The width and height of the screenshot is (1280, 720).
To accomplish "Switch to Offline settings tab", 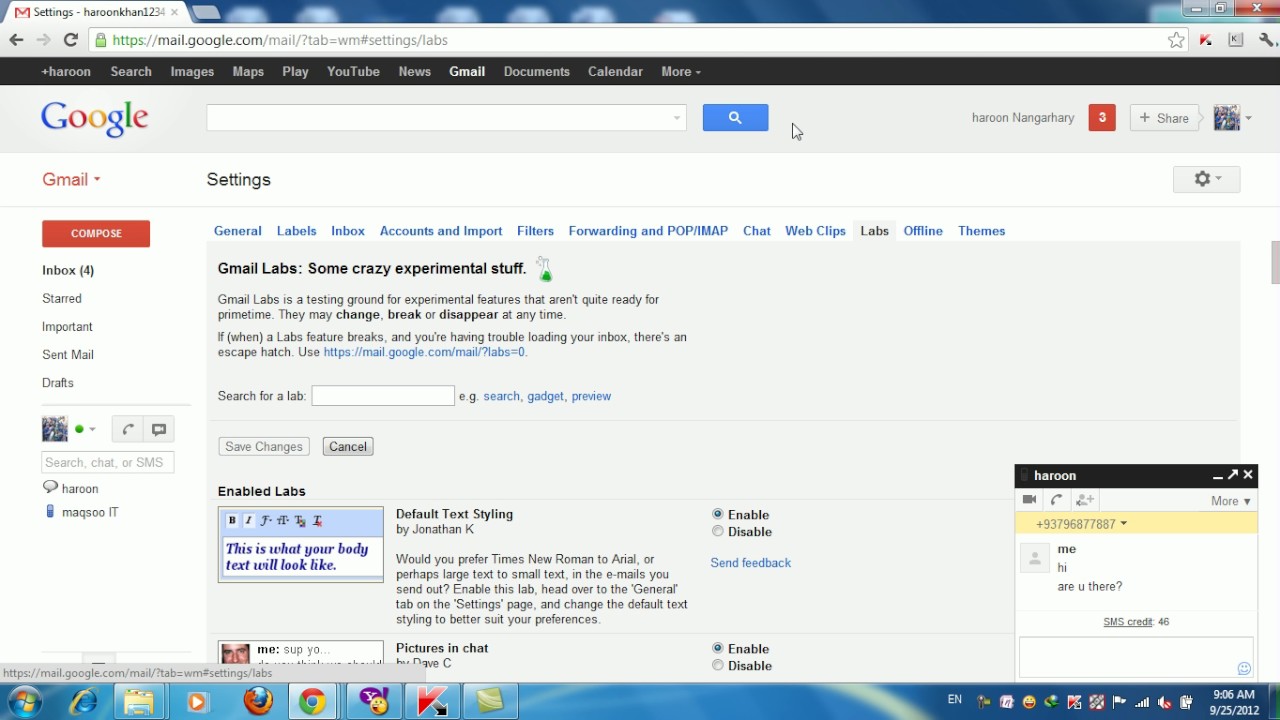I will 923,231.
